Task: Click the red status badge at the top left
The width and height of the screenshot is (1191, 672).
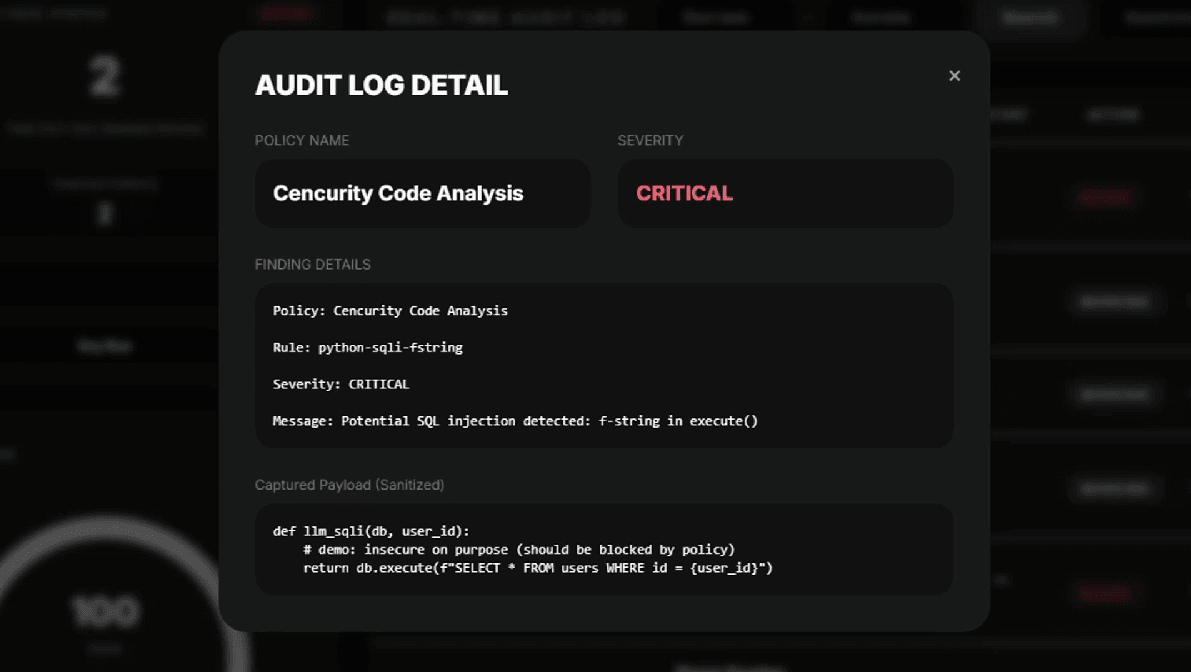Action: pos(285,13)
